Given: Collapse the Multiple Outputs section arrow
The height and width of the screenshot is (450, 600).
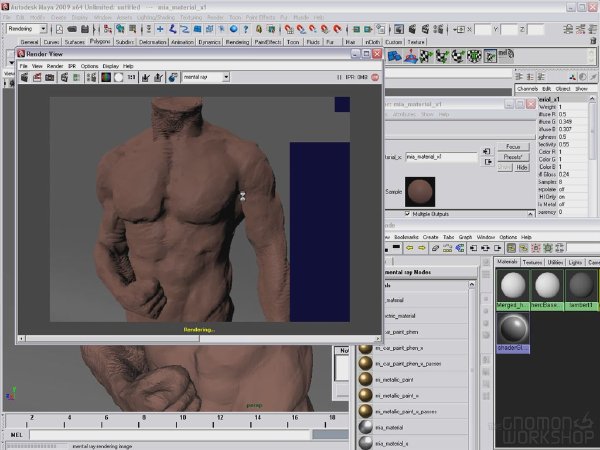Looking at the screenshot, I should (530, 214).
